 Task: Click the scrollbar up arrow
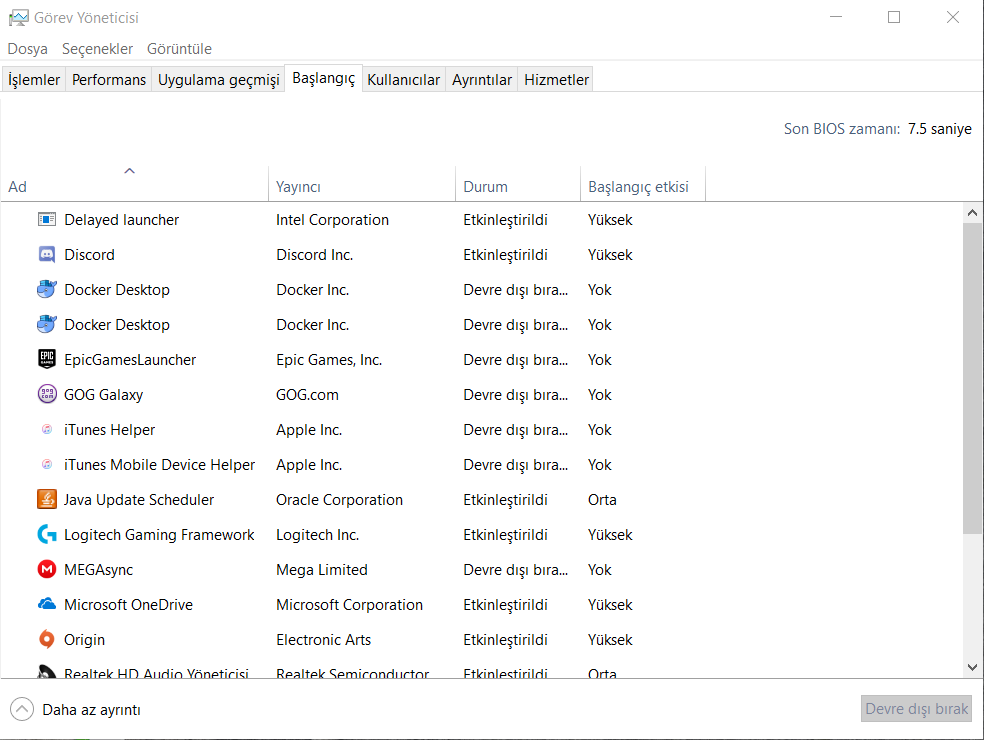(x=973, y=213)
